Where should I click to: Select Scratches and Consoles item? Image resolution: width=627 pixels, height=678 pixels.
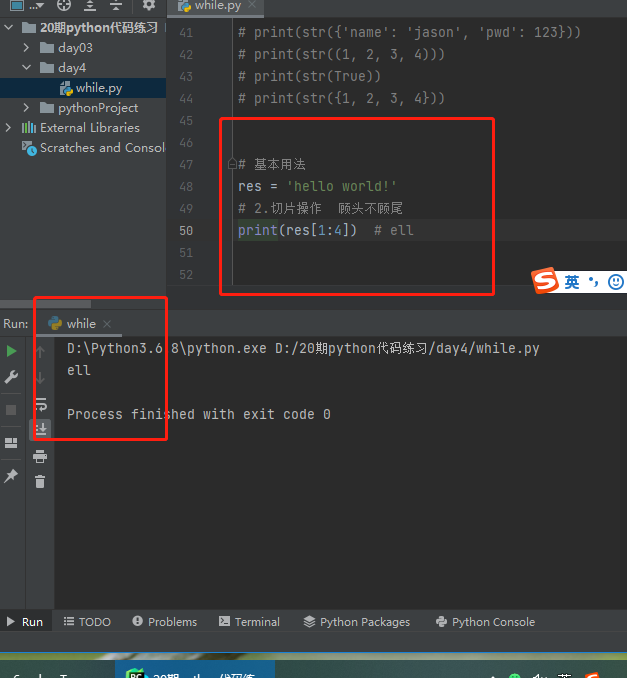94,148
